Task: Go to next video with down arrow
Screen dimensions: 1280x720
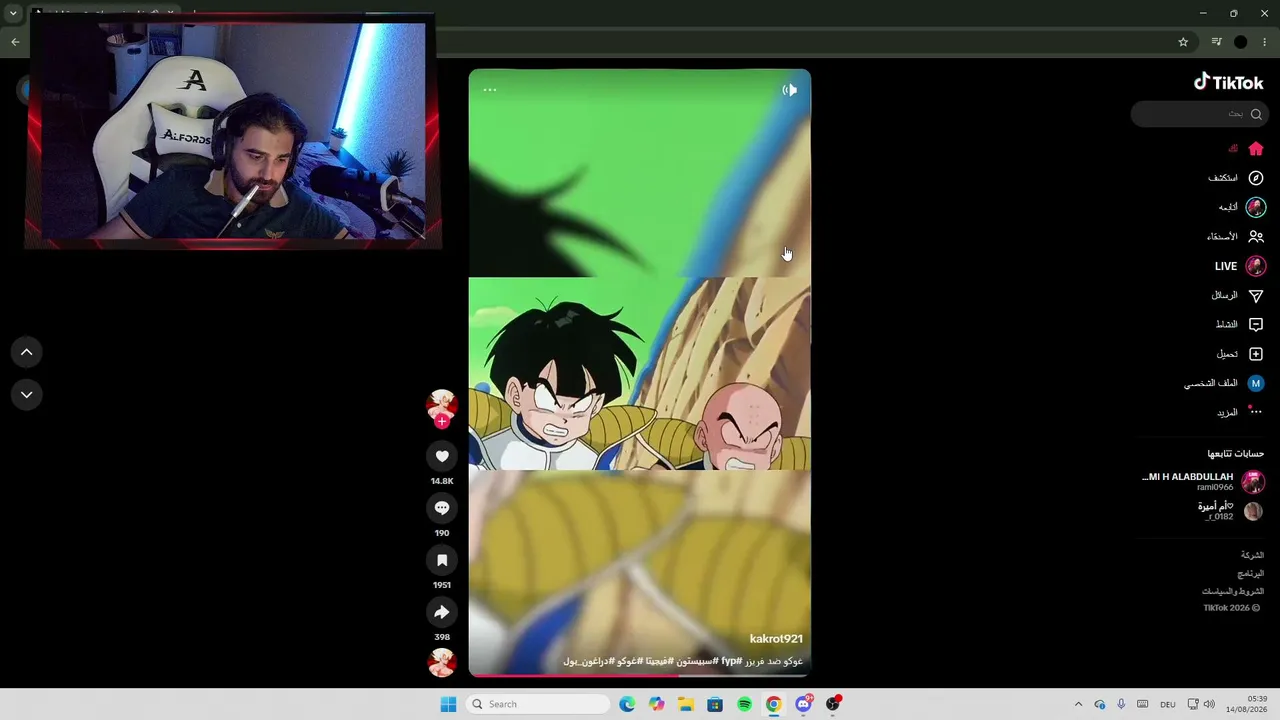Action: tap(27, 395)
